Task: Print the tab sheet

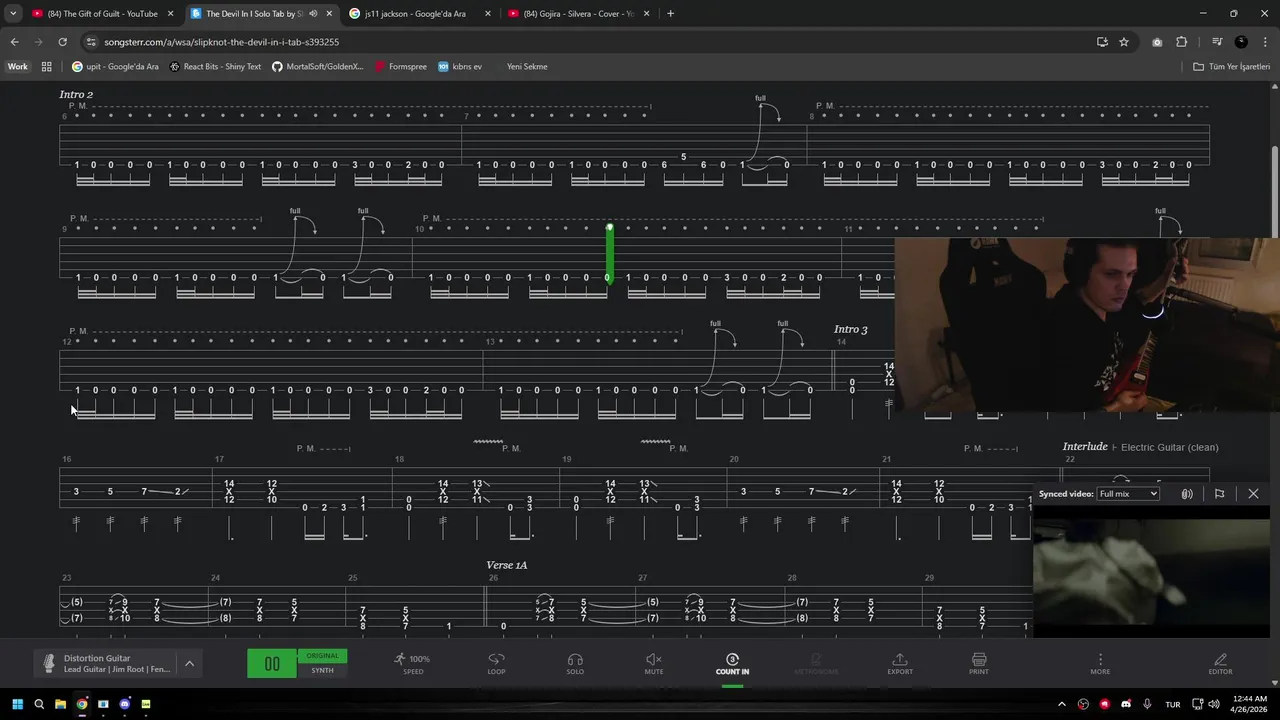Action: click(x=979, y=664)
